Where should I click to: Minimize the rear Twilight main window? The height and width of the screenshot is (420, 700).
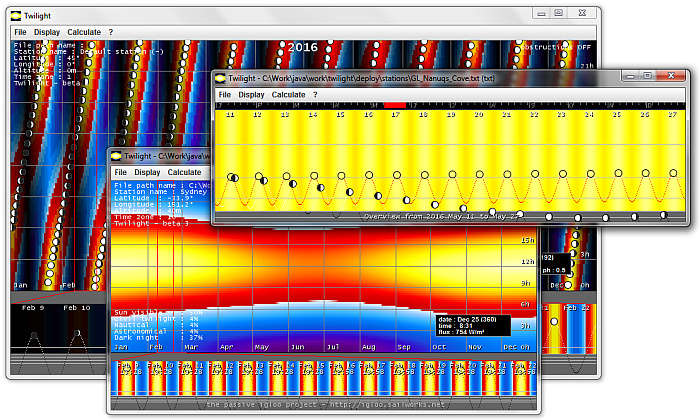pos(541,13)
